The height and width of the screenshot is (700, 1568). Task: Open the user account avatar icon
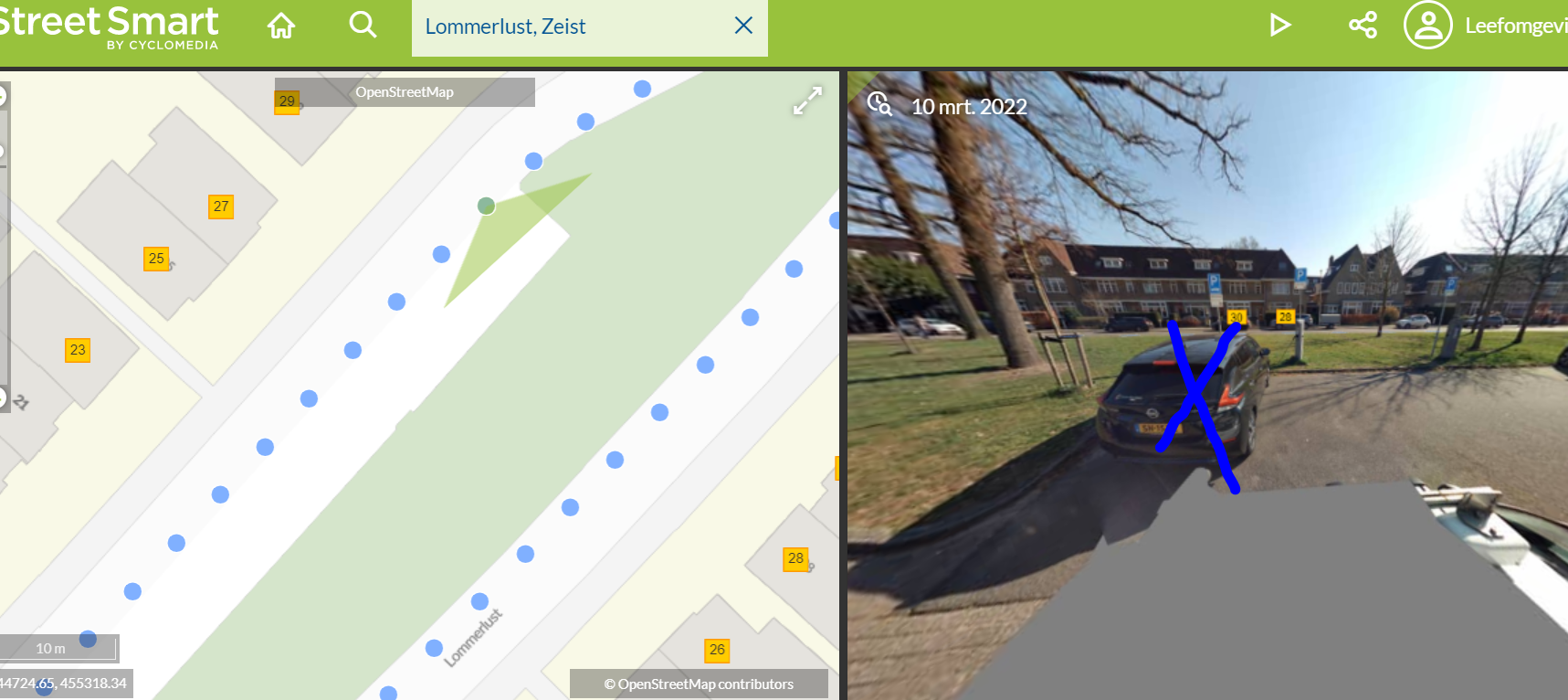[x=1427, y=25]
